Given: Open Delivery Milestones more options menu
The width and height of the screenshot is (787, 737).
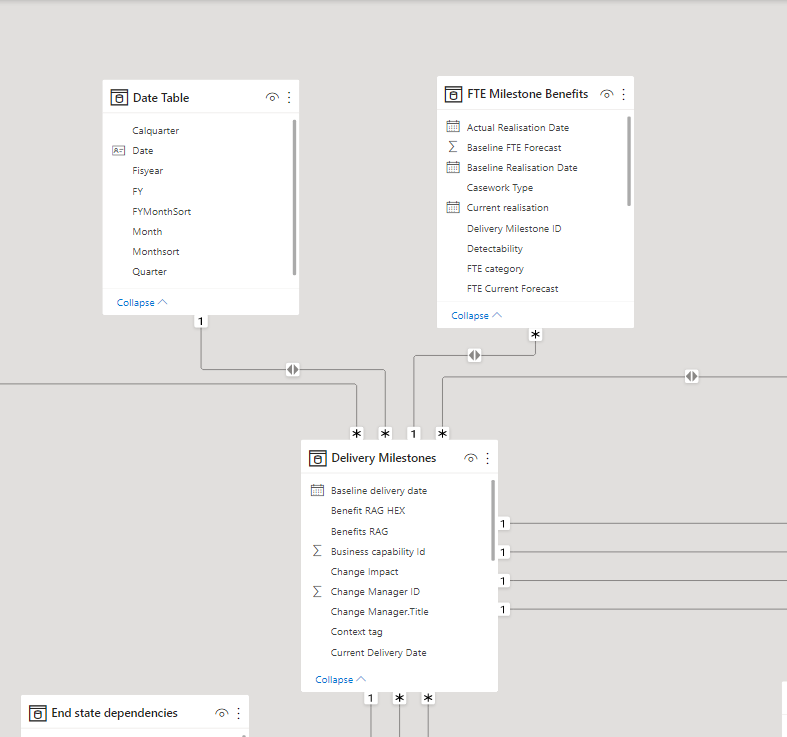Looking at the screenshot, I should pyautogui.click(x=487, y=458).
